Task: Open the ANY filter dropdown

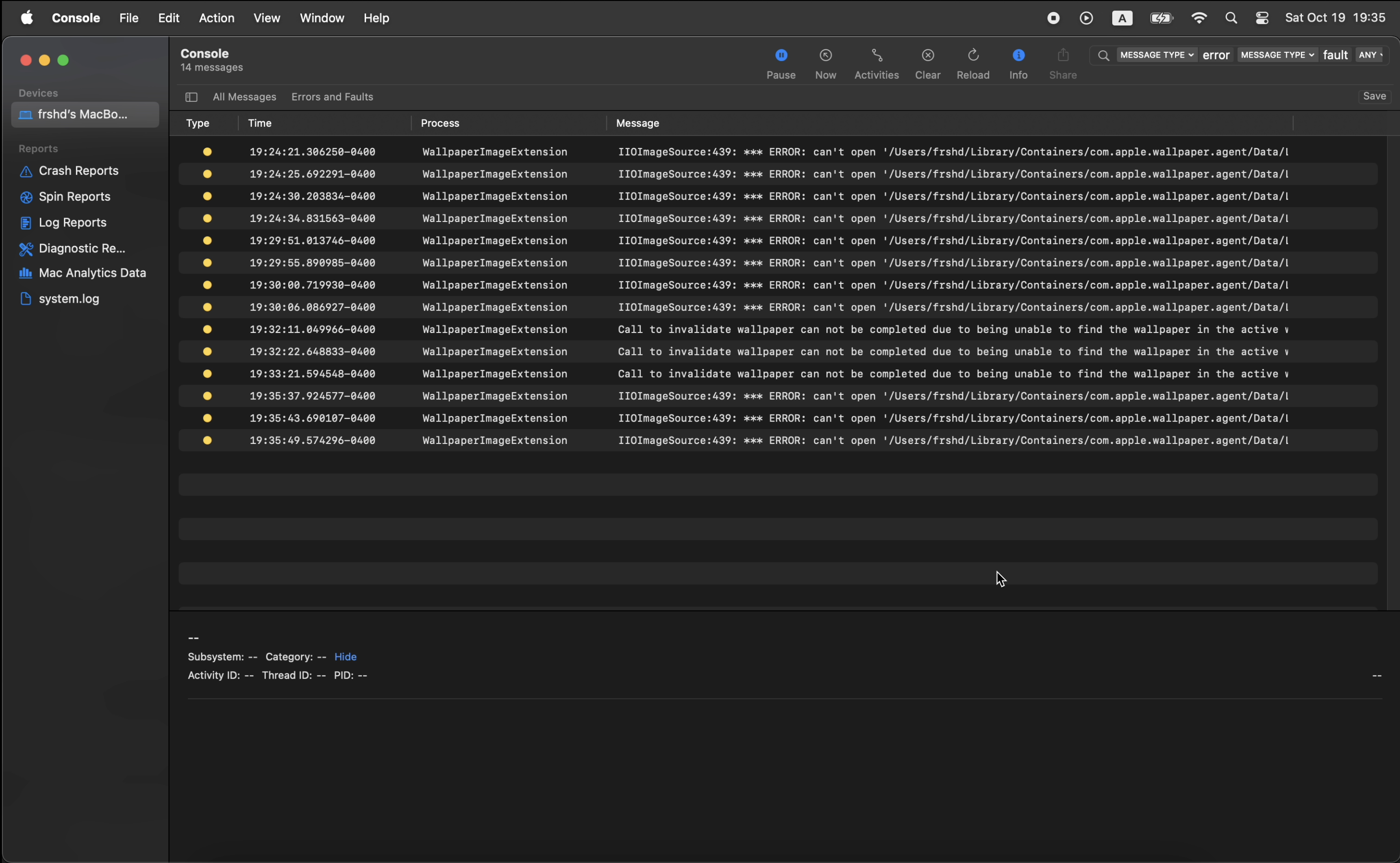Action: 1370,55
